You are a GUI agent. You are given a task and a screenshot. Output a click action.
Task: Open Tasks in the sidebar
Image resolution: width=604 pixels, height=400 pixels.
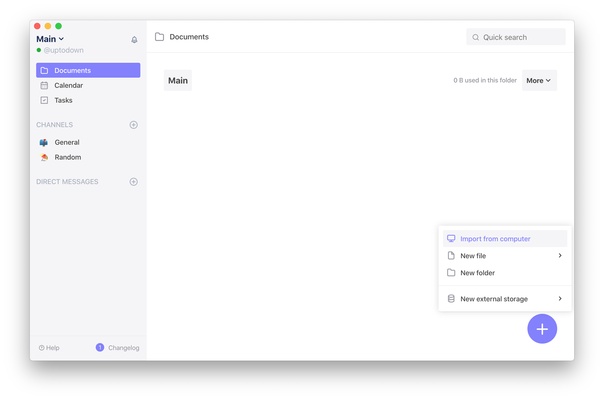[88, 100]
